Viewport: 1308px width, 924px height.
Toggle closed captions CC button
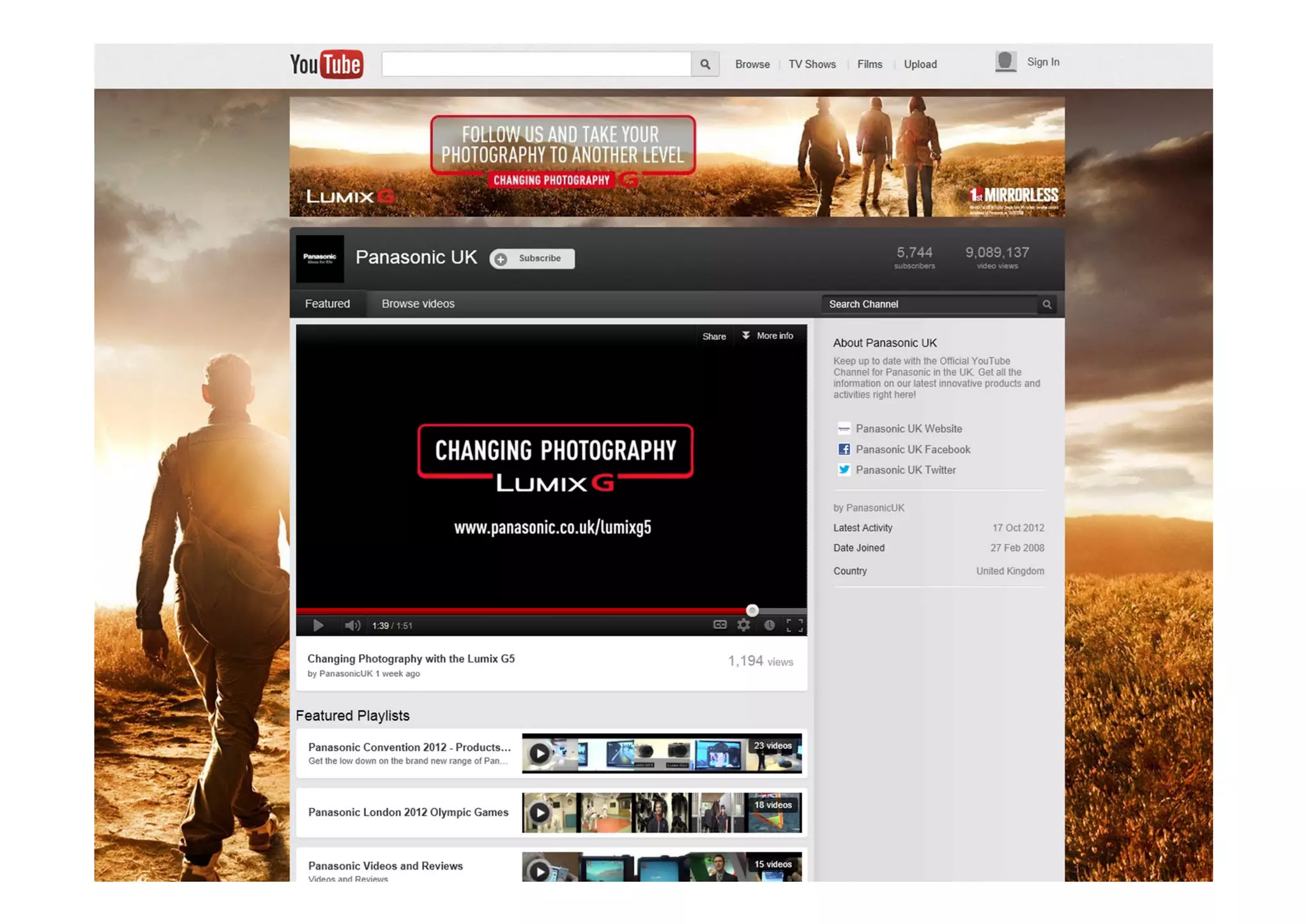pos(720,625)
